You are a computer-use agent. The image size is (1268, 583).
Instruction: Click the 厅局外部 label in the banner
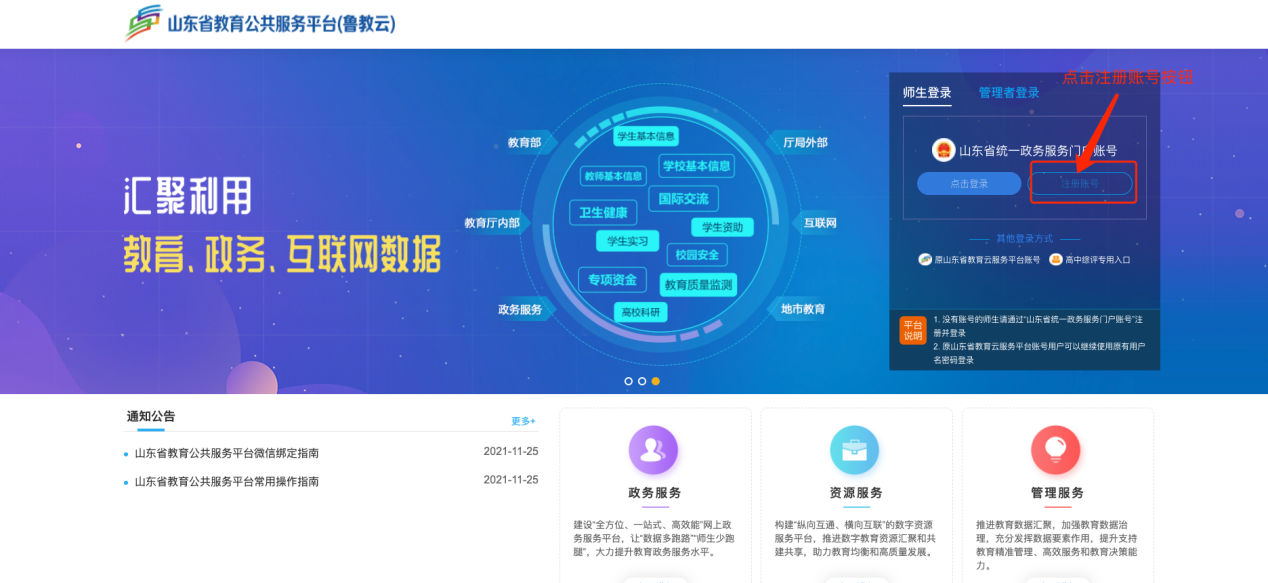(805, 143)
